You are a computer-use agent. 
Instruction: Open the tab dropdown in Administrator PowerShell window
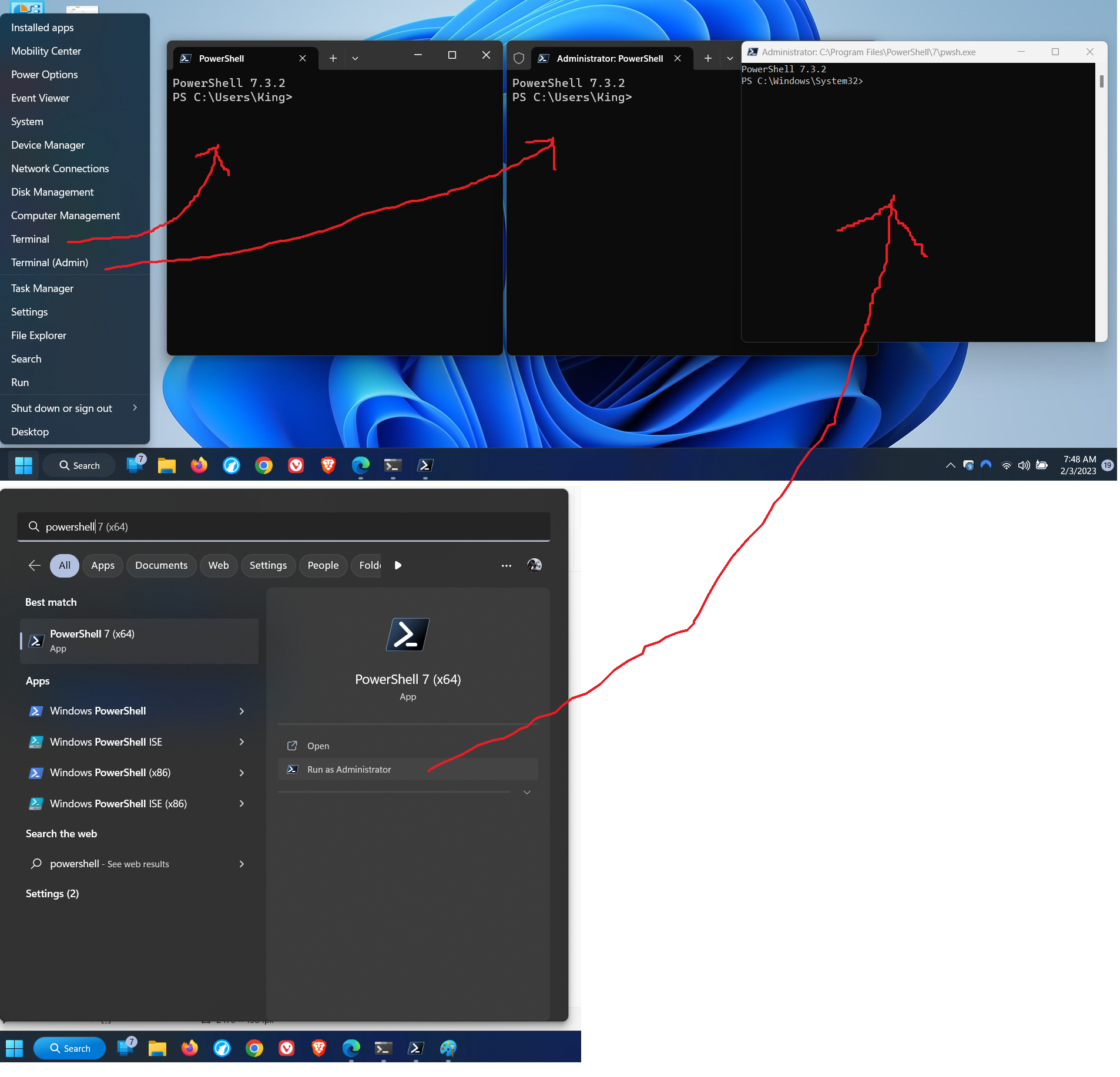point(730,58)
